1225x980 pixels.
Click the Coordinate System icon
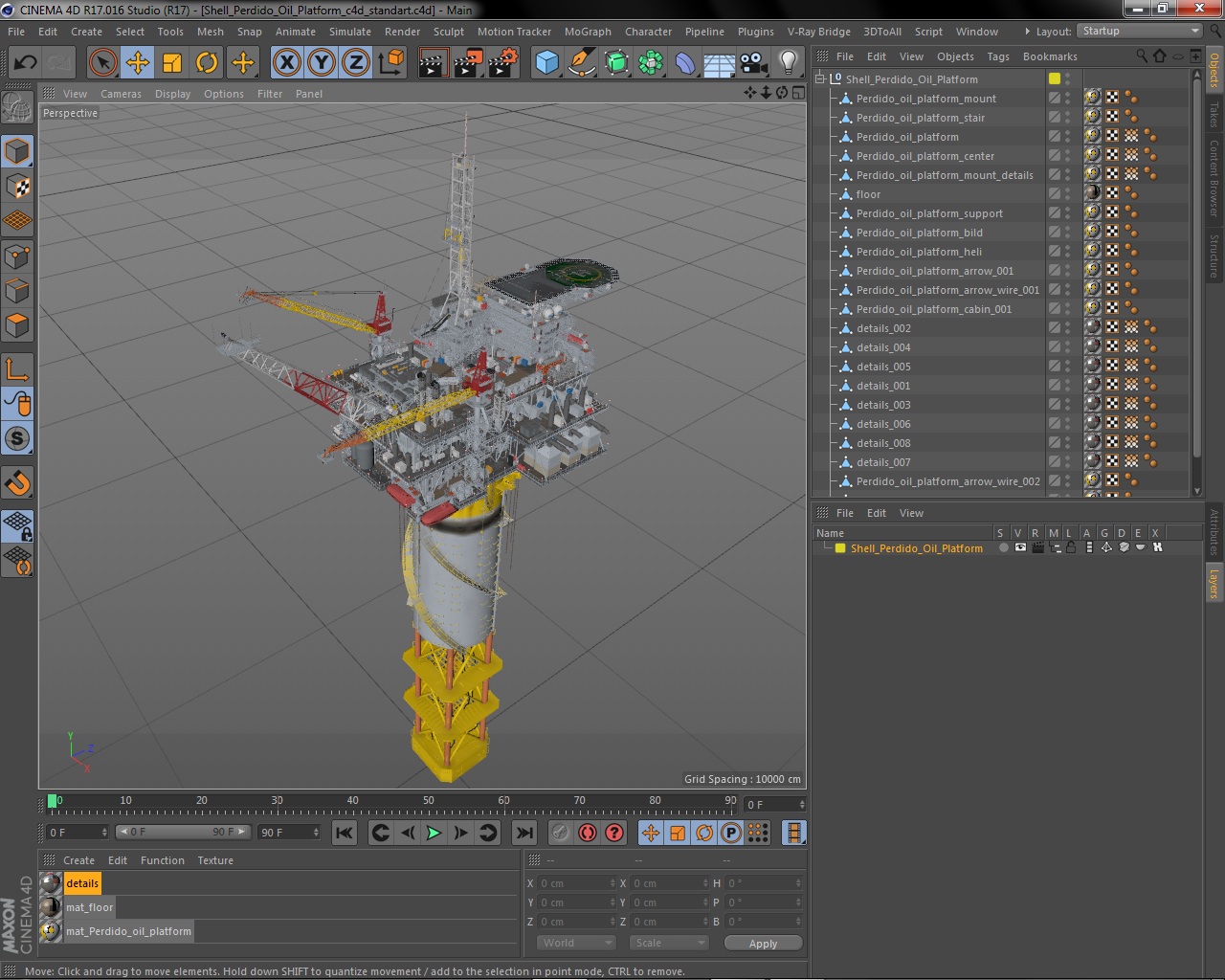(x=390, y=63)
